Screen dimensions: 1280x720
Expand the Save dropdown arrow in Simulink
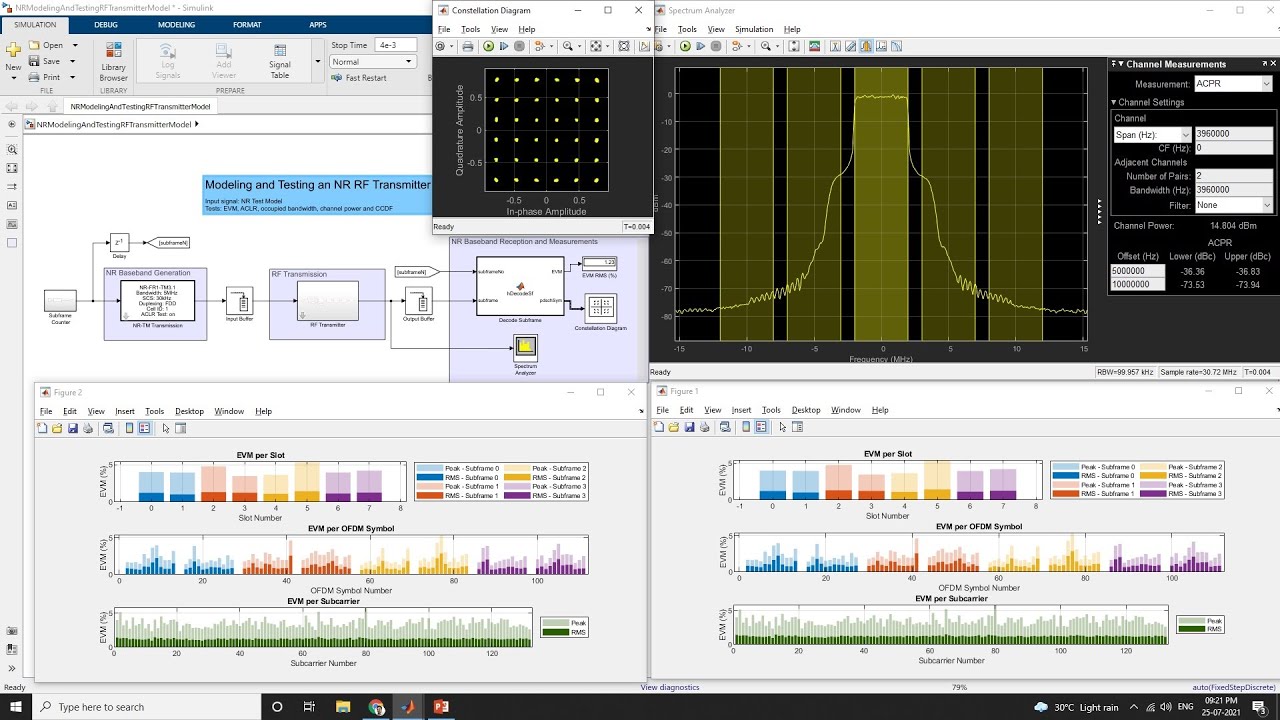click(x=73, y=61)
